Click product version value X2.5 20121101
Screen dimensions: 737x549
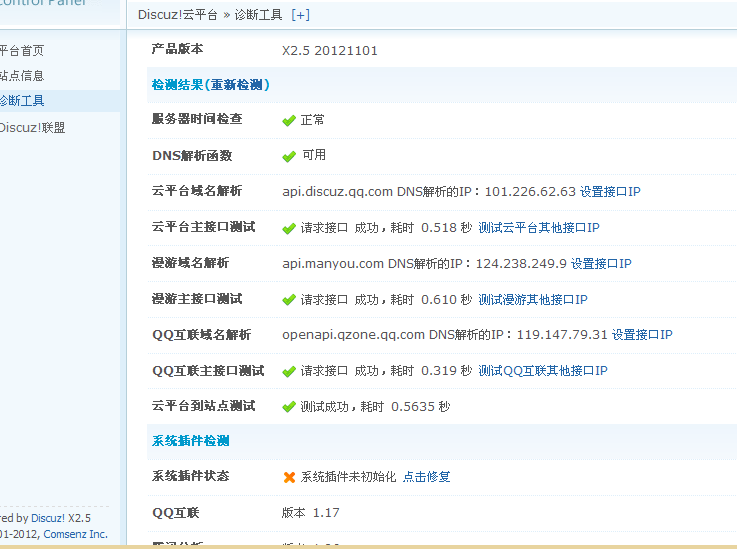click(330, 51)
